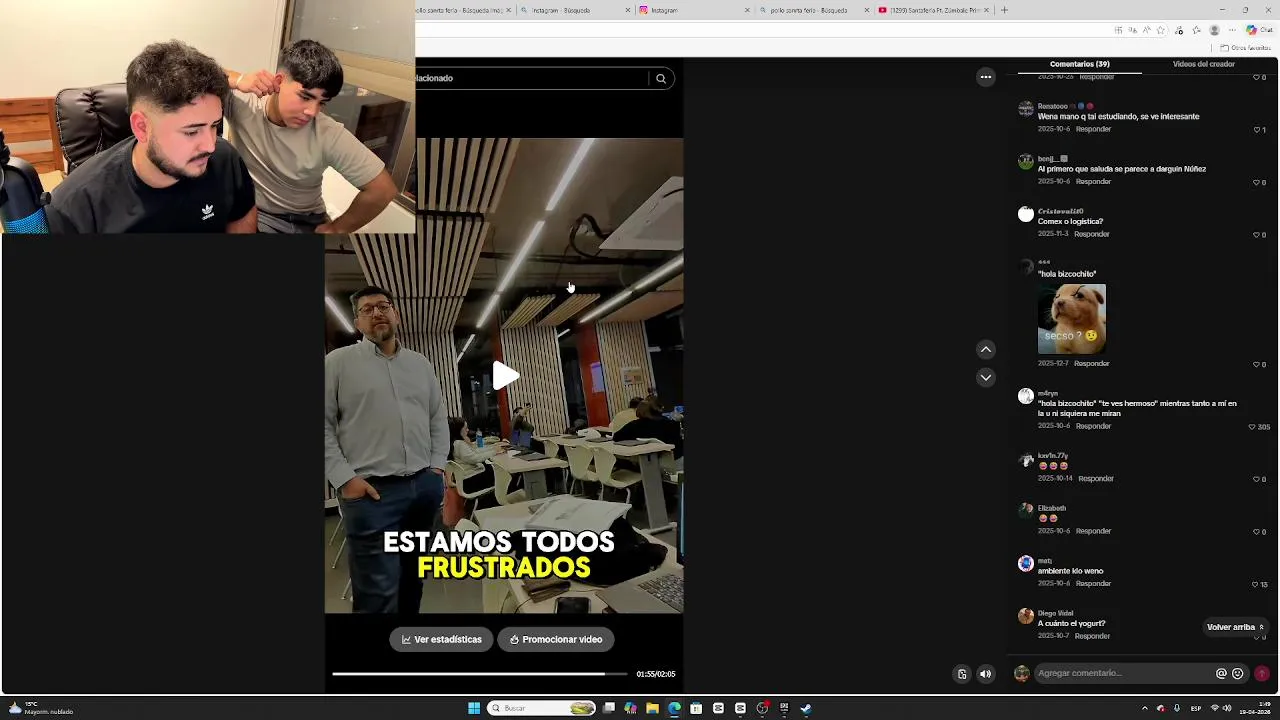This screenshot has height=720, width=1280.
Task: Like the 'ambiente kio weno' comment
Action: pos(1255,584)
